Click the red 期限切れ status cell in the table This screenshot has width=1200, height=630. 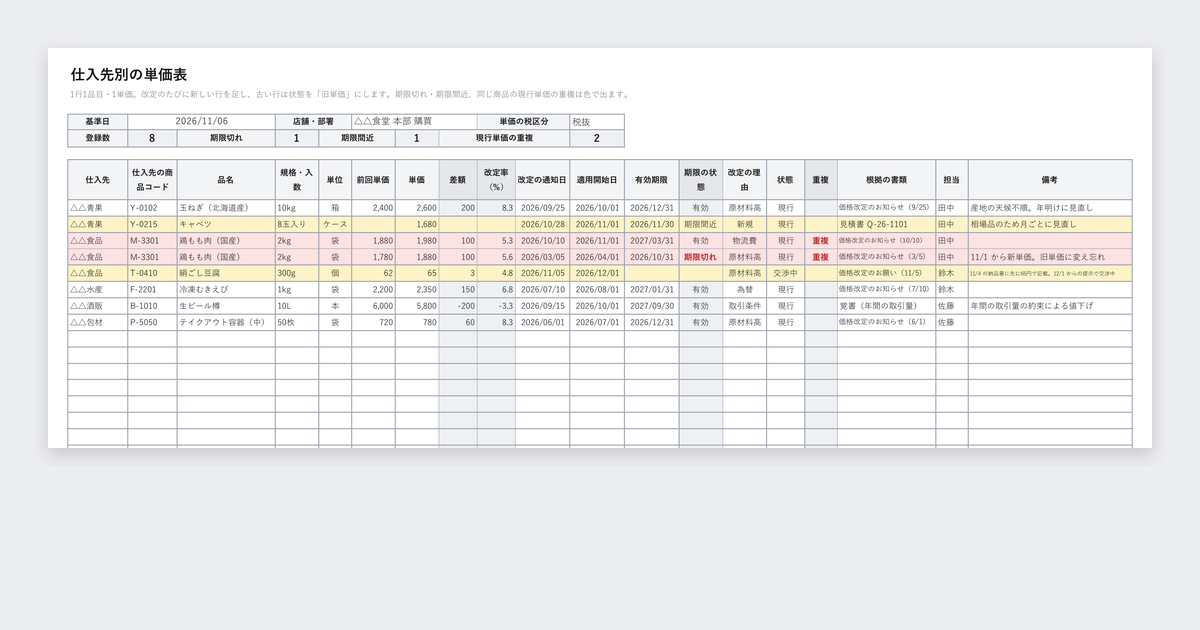point(700,257)
